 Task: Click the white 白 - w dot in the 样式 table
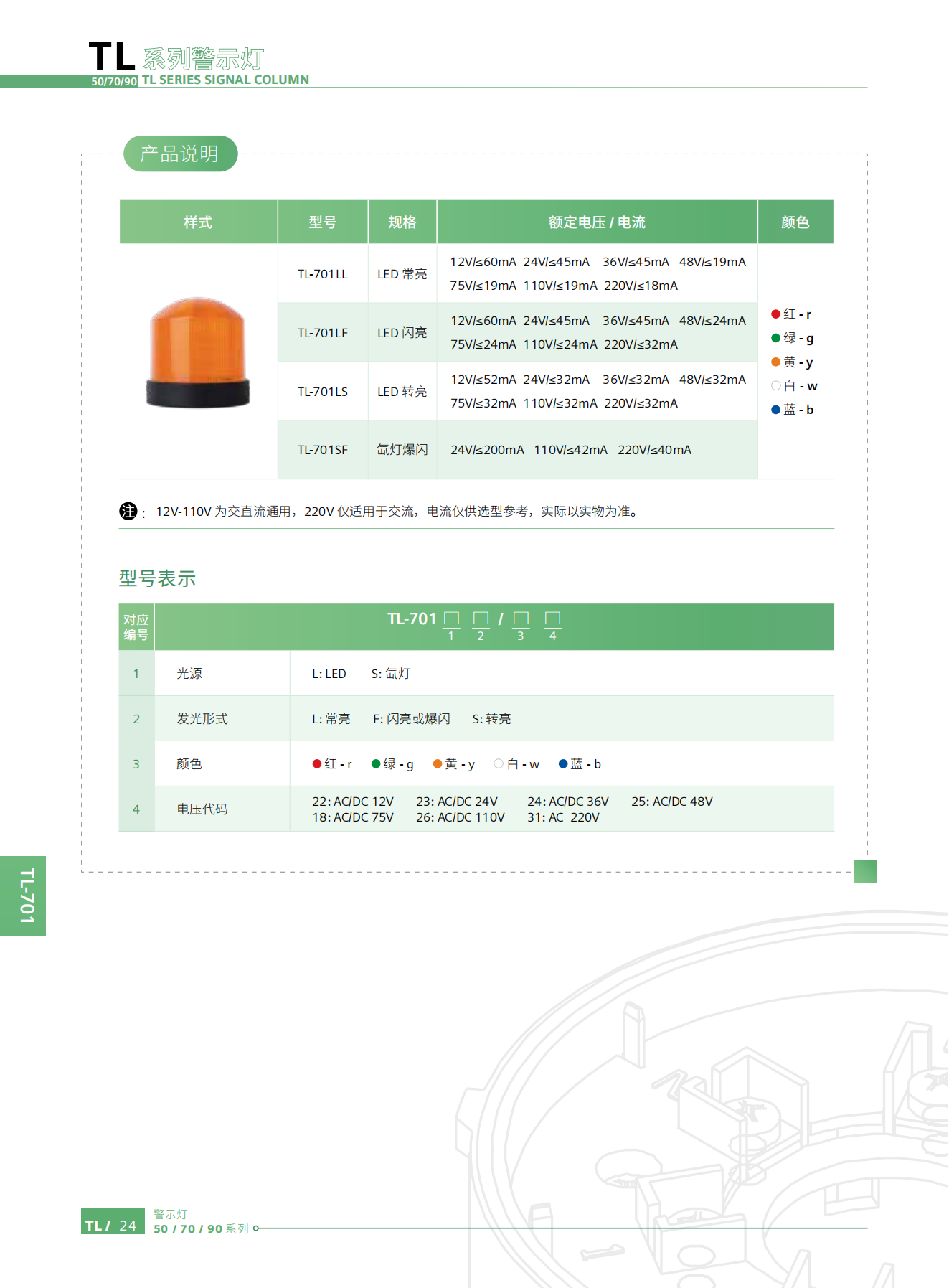(x=775, y=386)
